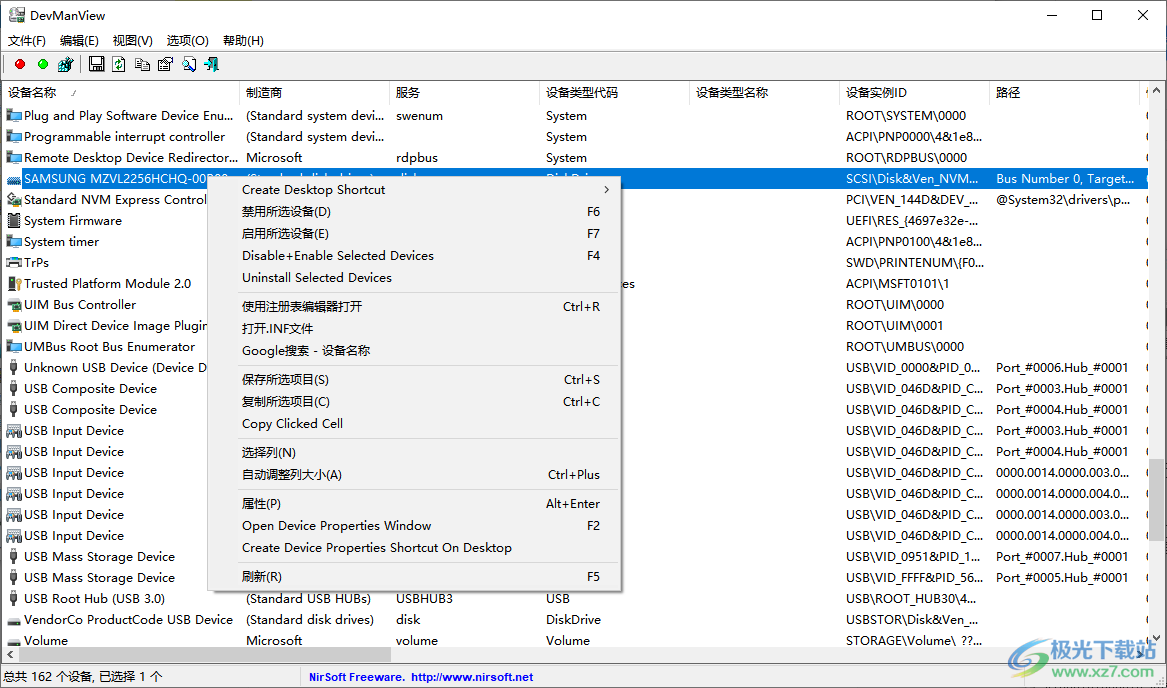Find a device with the magnifier icon
The image size is (1167, 688).
[x=188, y=64]
